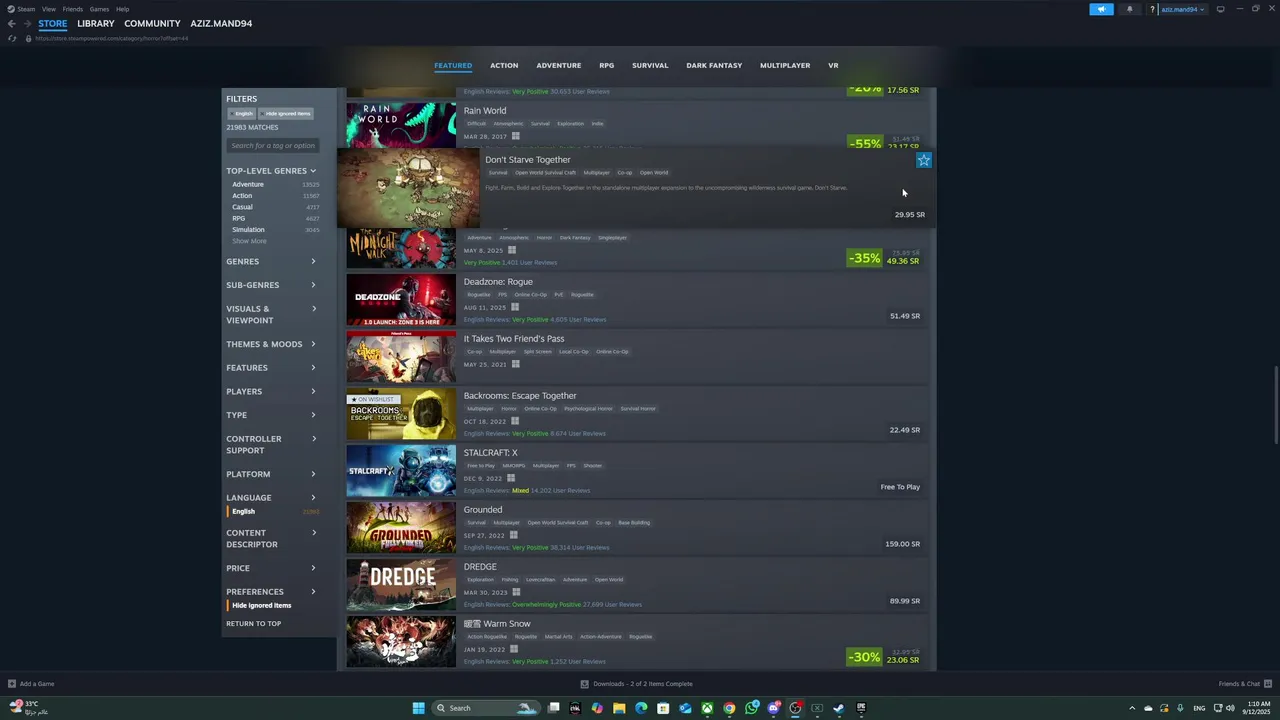Switch to the Survival category tab

(x=650, y=65)
